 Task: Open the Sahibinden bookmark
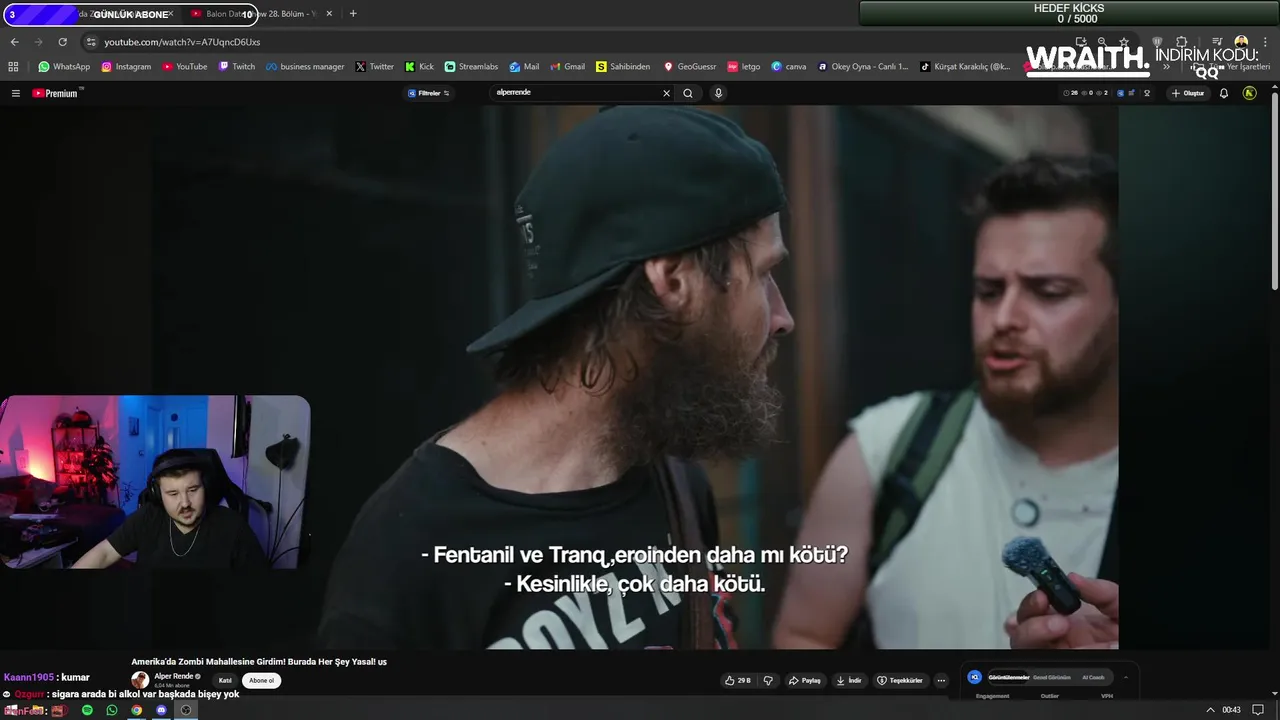pos(623,67)
